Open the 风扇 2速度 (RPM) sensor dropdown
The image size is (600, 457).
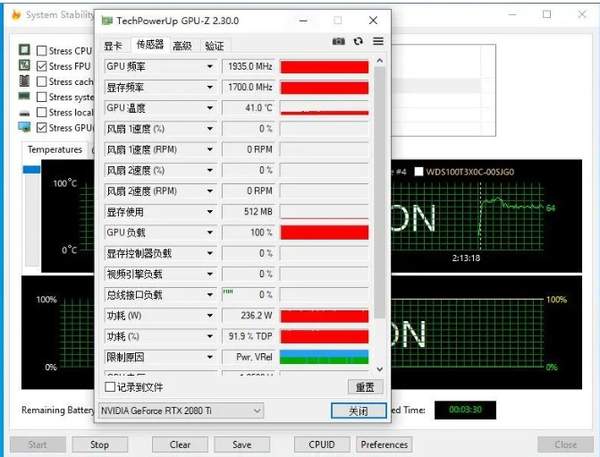coord(210,191)
